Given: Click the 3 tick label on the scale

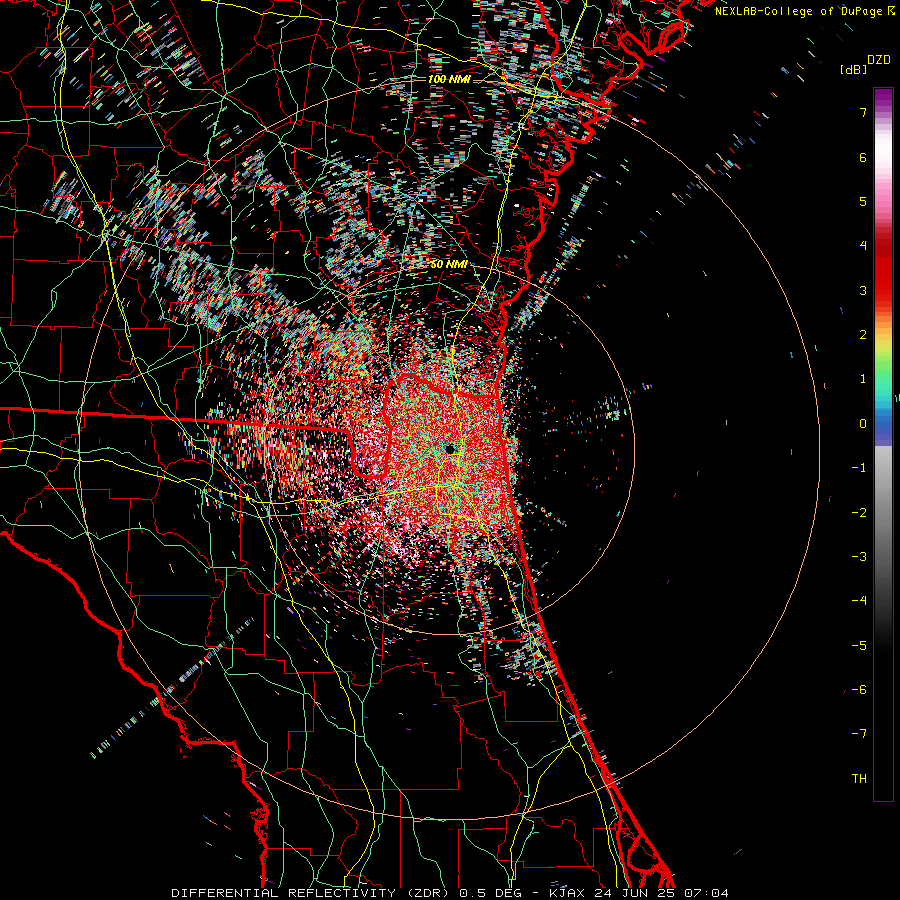Looking at the screenshot, I should (x=863, y=290).
